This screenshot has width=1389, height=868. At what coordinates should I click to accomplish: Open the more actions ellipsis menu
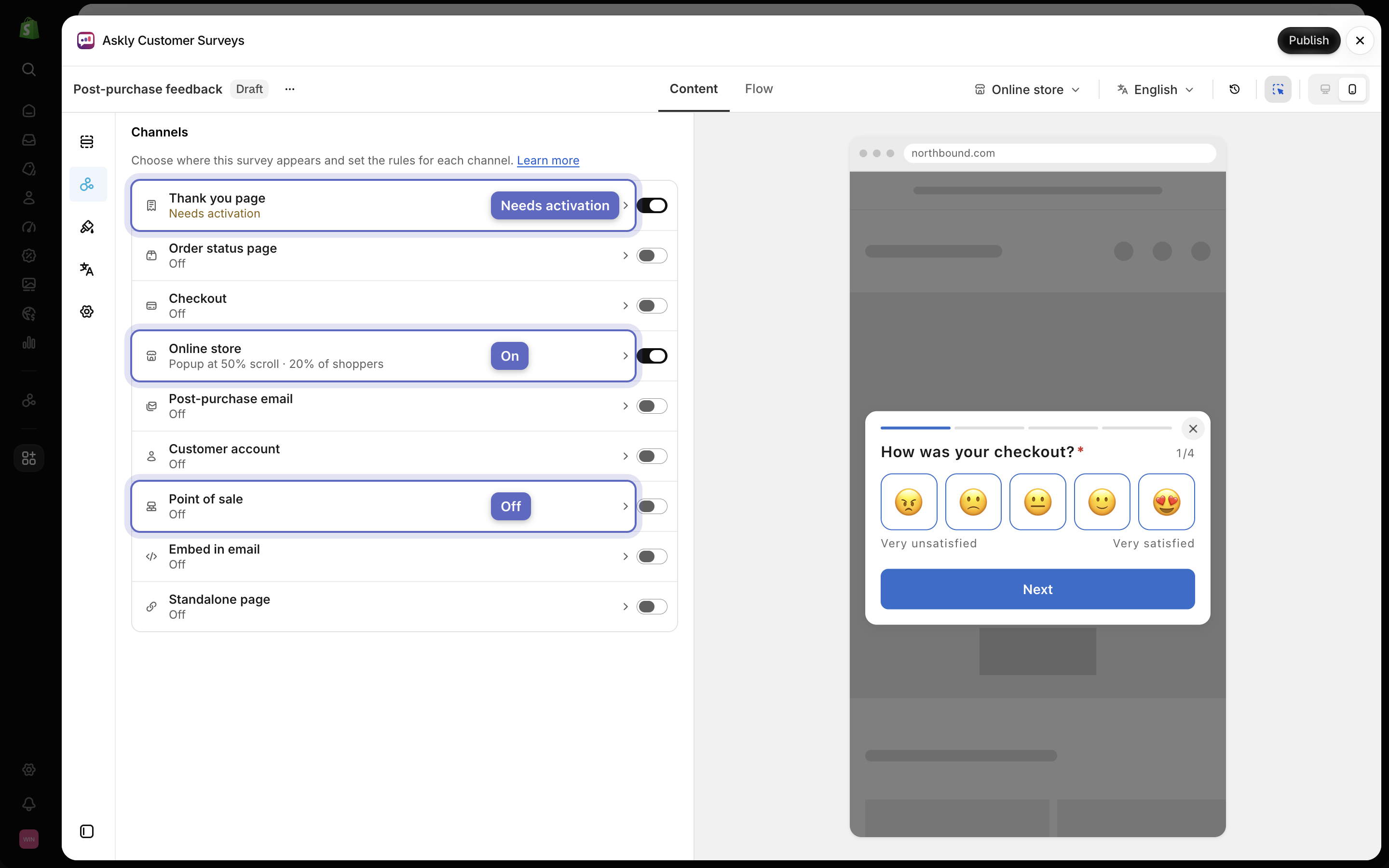tap(290, 89)
